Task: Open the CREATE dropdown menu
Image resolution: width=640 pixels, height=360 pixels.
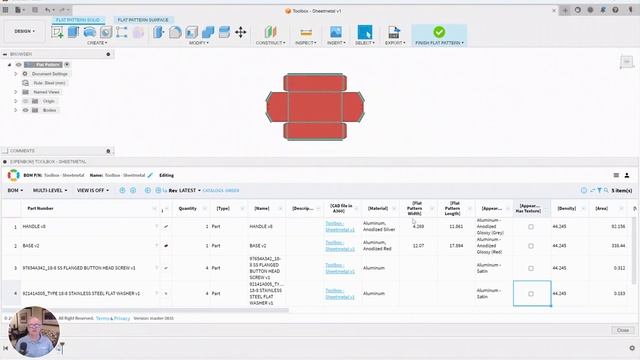Action: 97,43
